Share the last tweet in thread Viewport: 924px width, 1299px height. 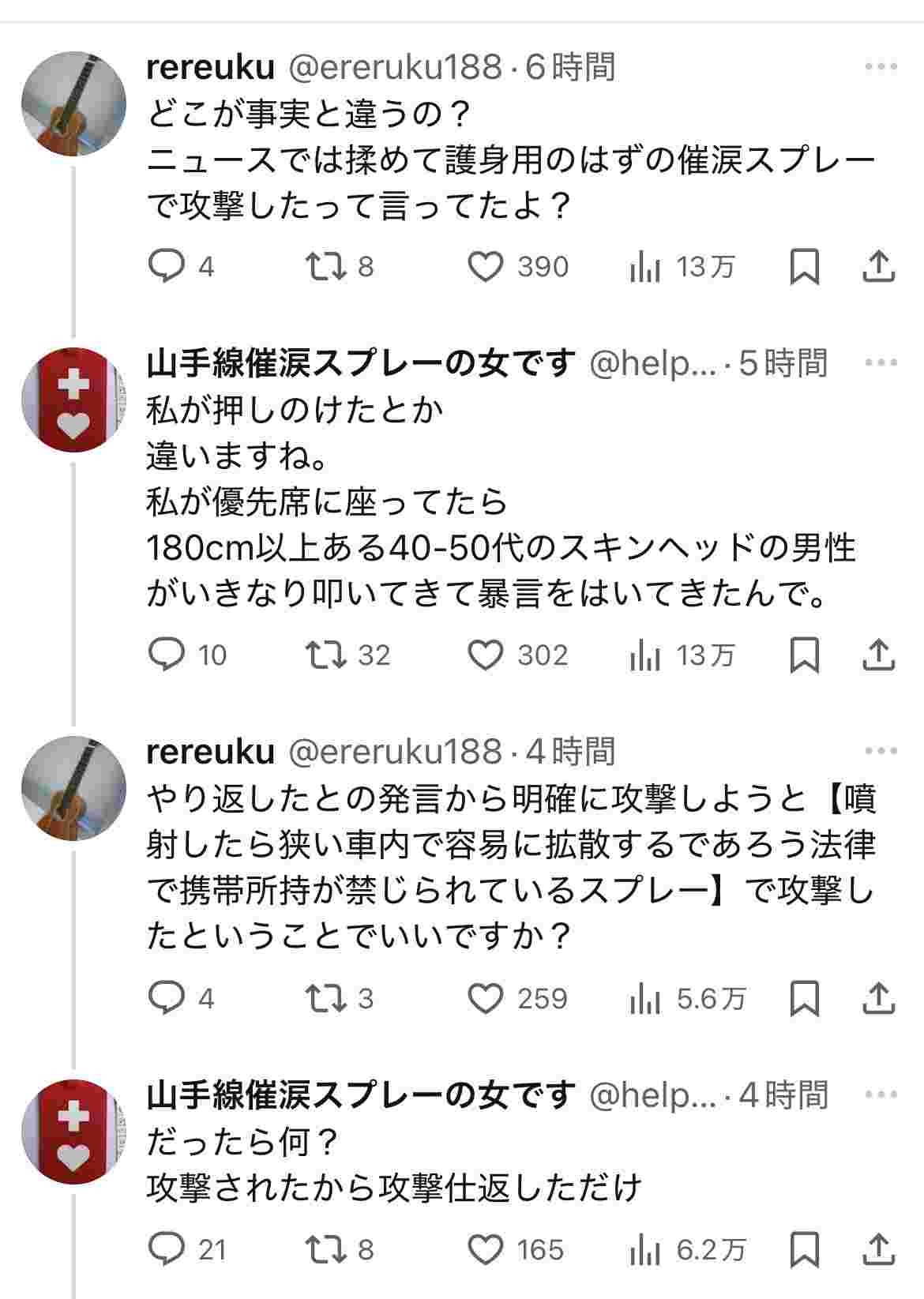878,1249
